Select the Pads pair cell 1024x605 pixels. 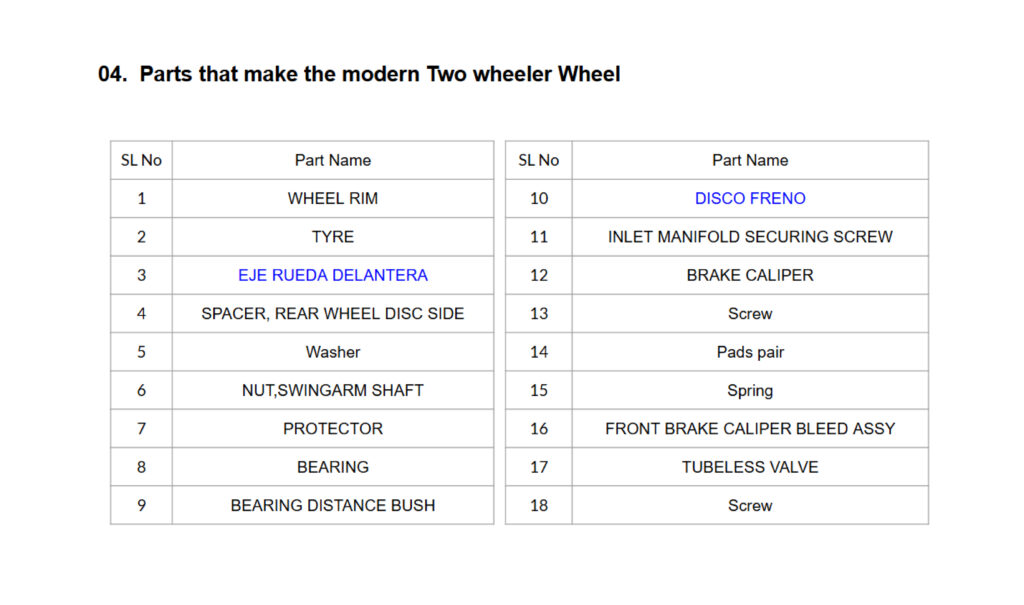[750, 352]
